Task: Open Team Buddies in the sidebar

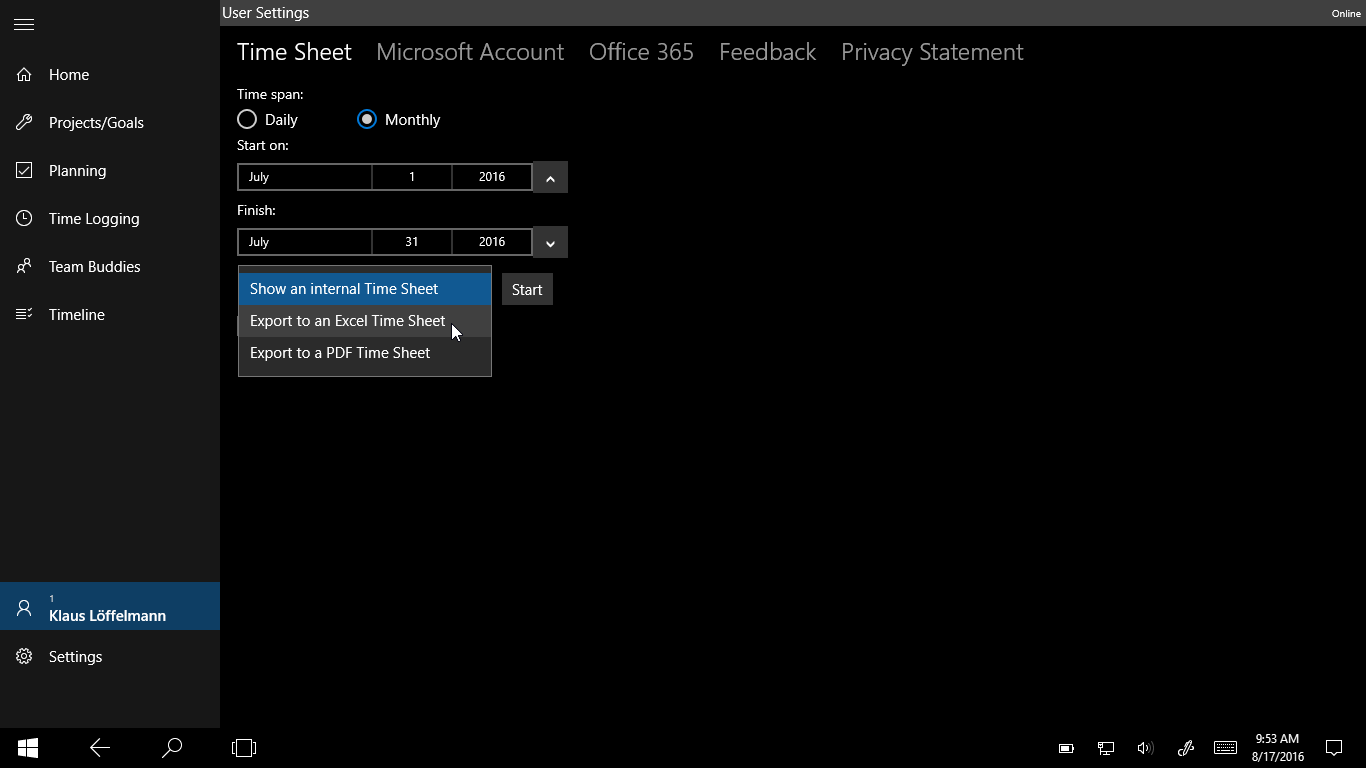Action: click(110, 267)
